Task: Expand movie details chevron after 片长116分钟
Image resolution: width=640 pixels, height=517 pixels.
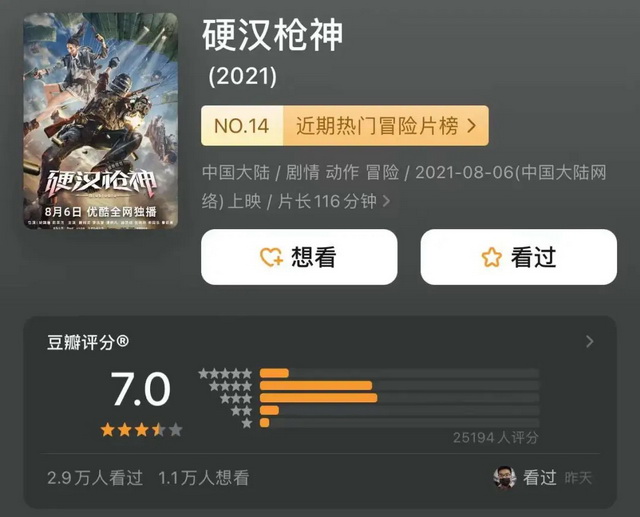Action: 386,201
